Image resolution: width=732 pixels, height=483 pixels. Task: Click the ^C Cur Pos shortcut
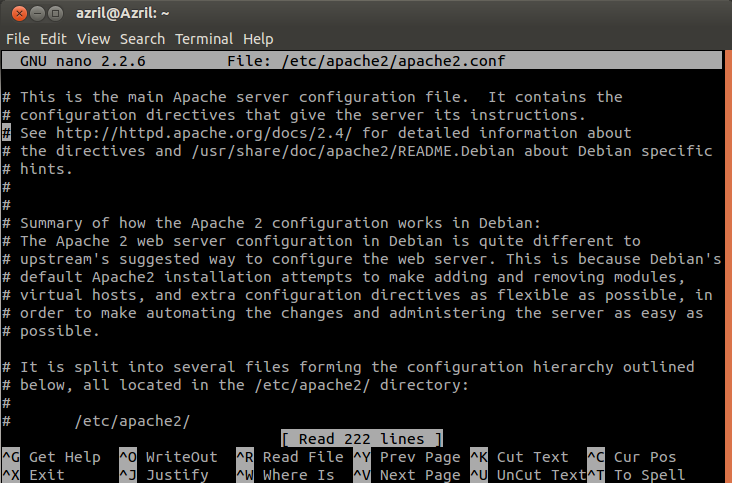click(x=632, y=457)
